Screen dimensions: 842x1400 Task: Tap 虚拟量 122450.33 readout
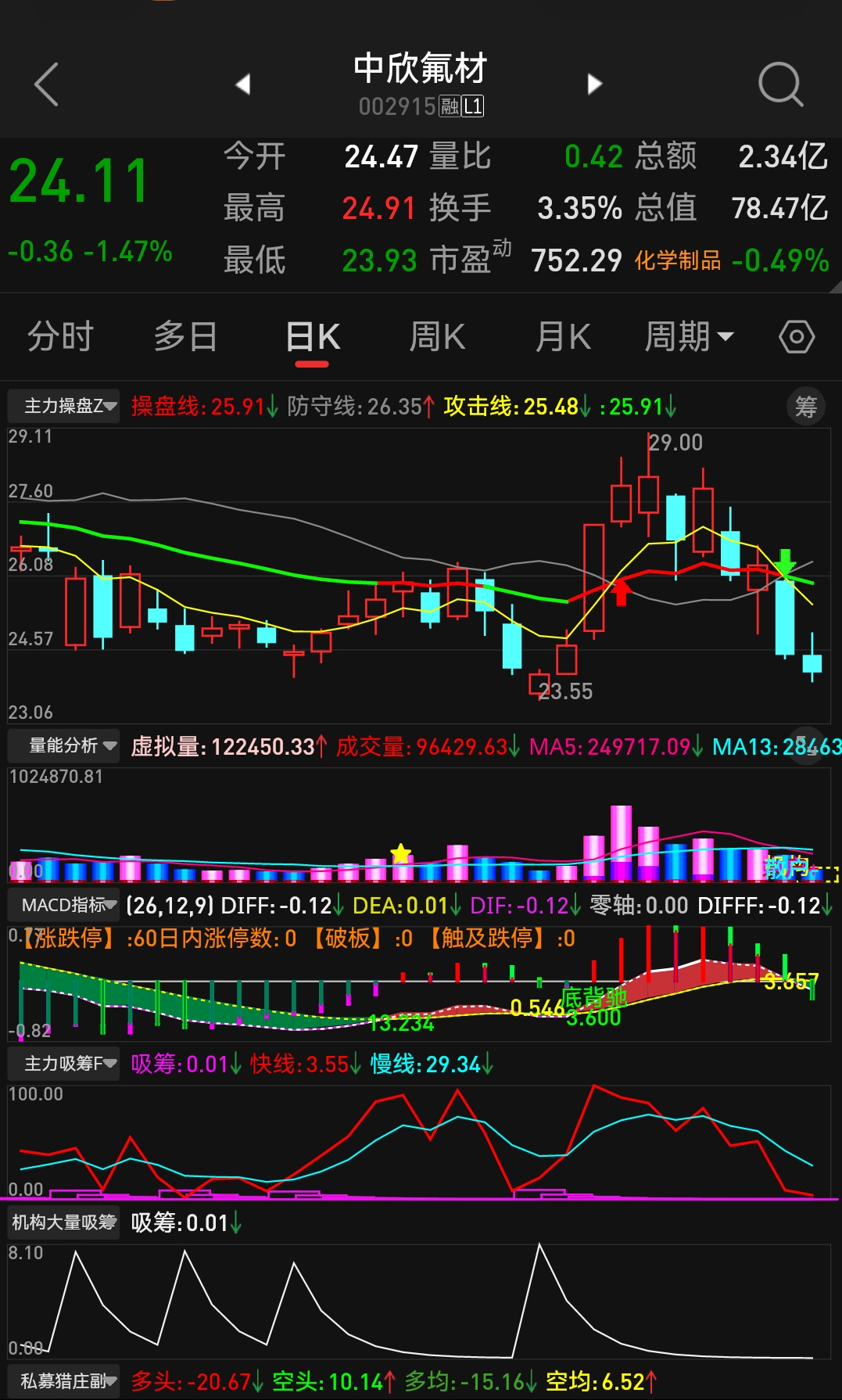[x=229, y=747]
